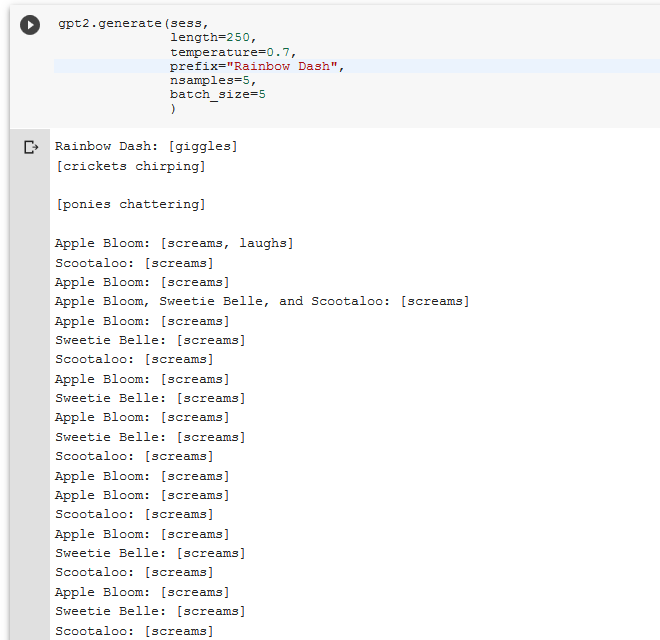Click the nsamples=5 code line
This screenshot has width=660, height=640.
click(x=212, y=80)
